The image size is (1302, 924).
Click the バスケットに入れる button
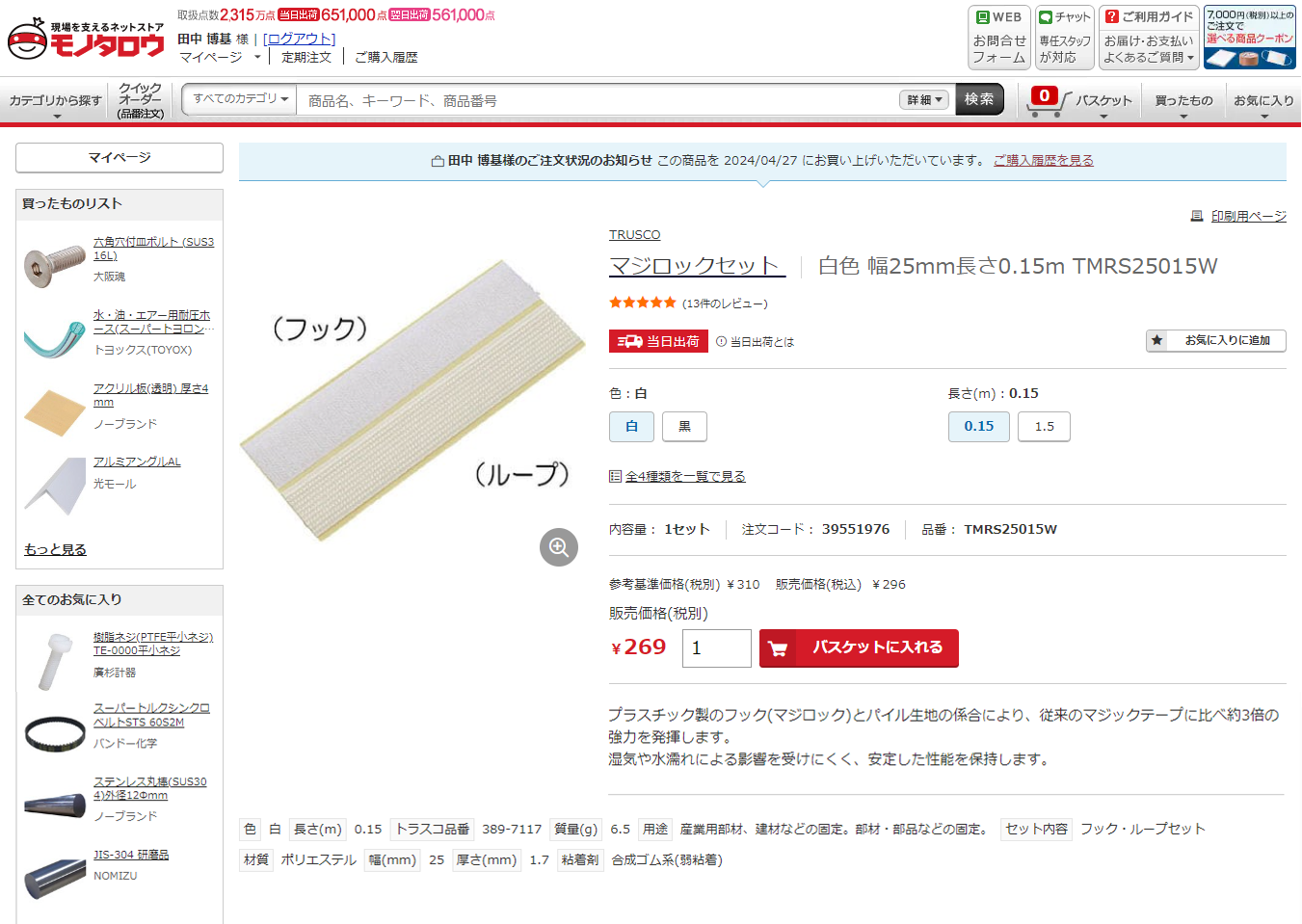(859, 648)
